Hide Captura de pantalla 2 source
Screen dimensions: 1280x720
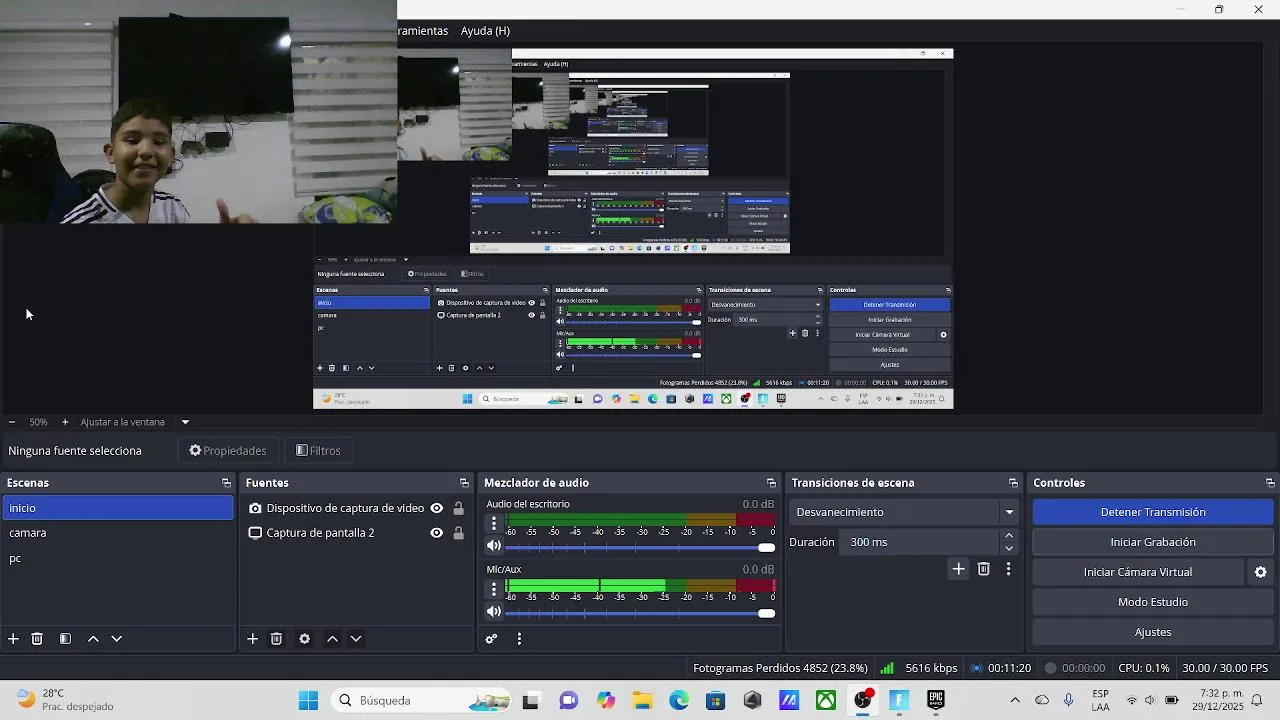pos(436,533)
